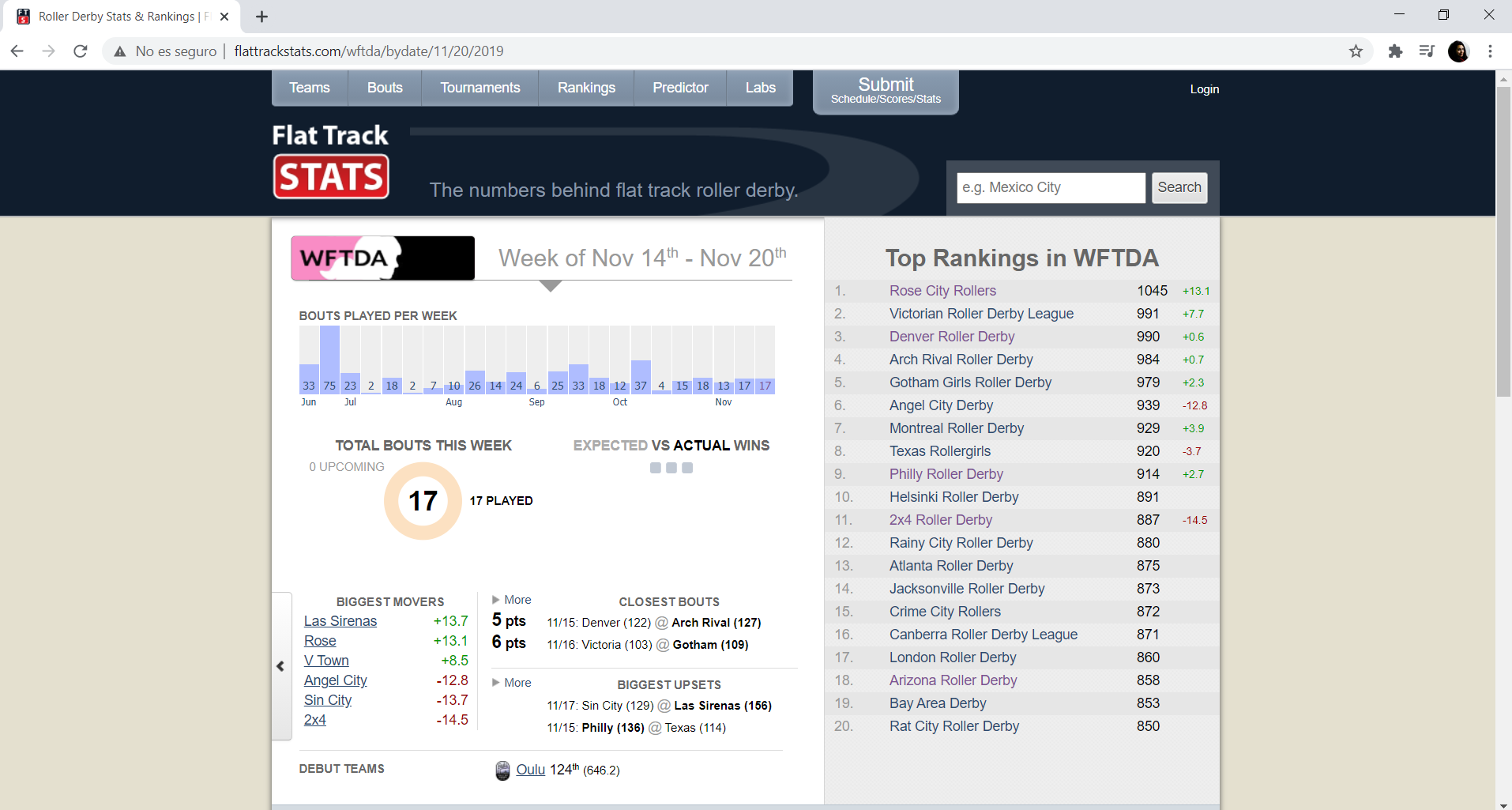Open the Predictor menu
The image size is (1512, 810).
click(x=680, y=88)
